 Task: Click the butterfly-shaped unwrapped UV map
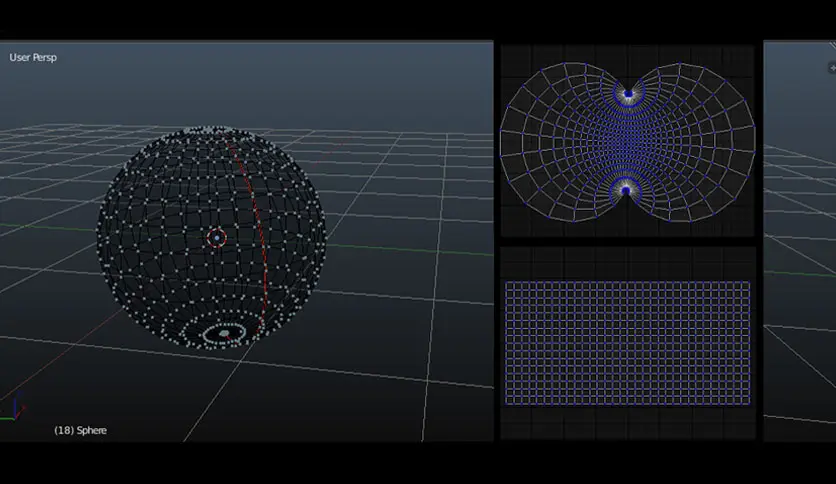(x=628, y=142)
